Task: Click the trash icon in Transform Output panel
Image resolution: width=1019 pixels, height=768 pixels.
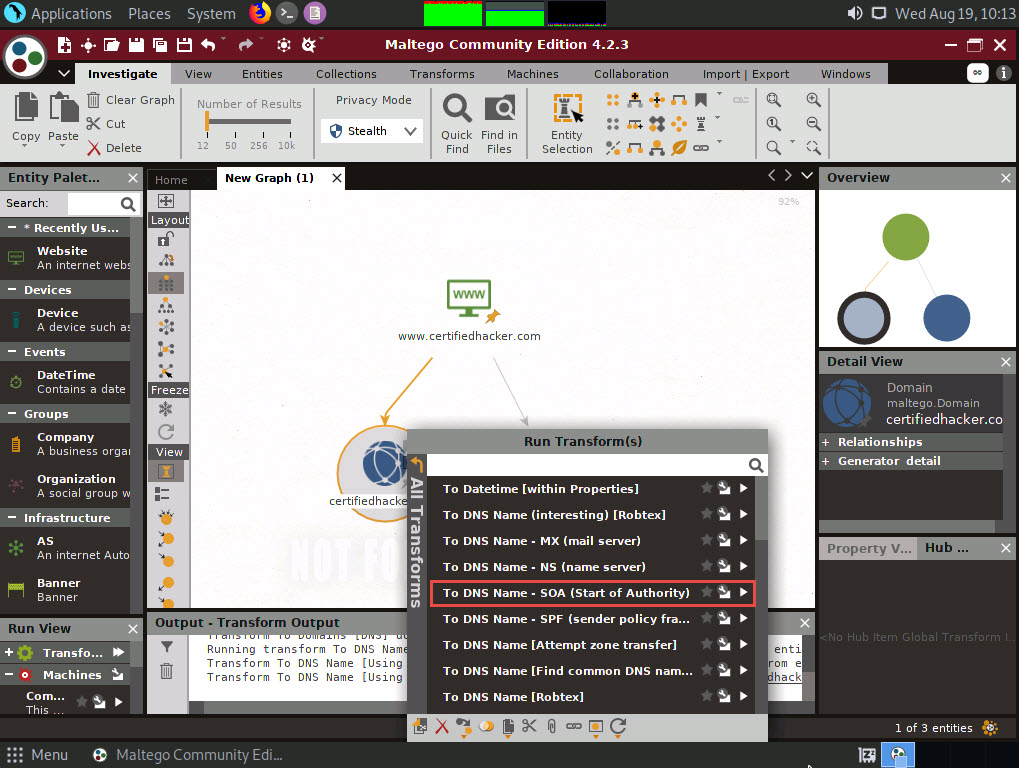Action: 166,671
